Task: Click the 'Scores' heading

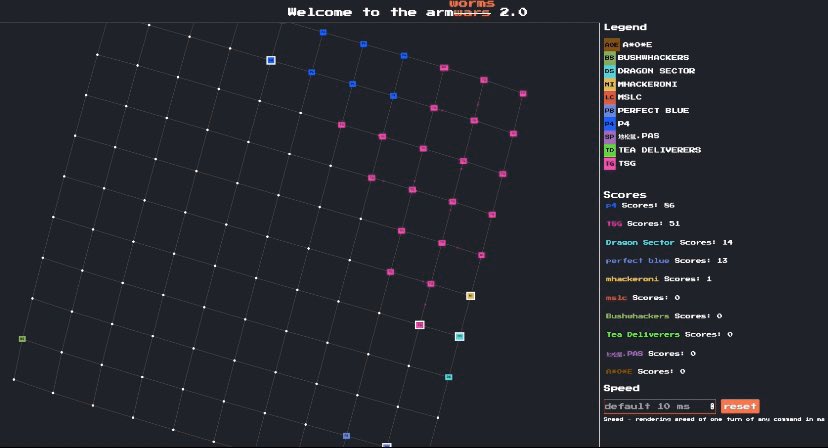Action: point(625,194)
